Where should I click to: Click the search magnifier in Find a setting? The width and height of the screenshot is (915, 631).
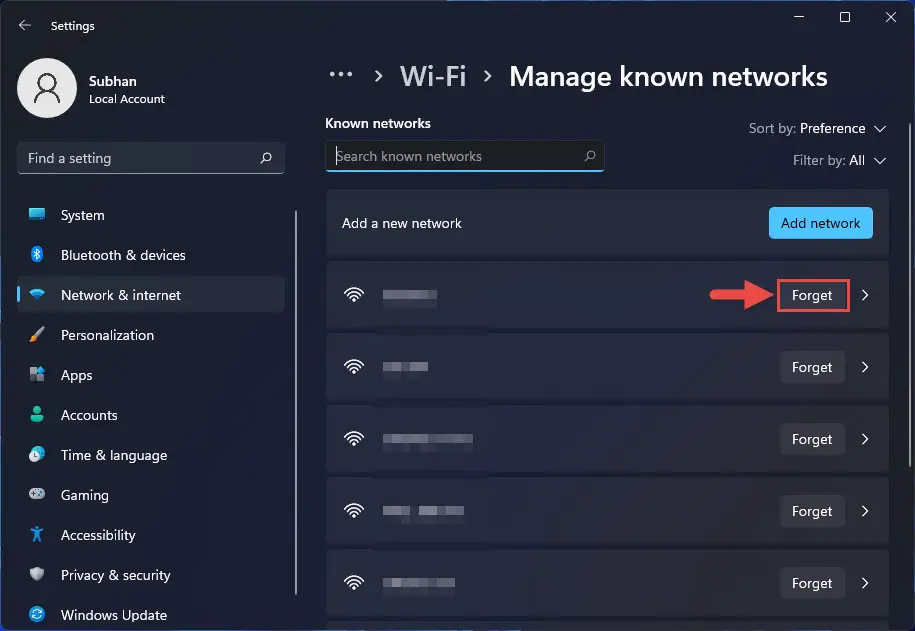266,158
